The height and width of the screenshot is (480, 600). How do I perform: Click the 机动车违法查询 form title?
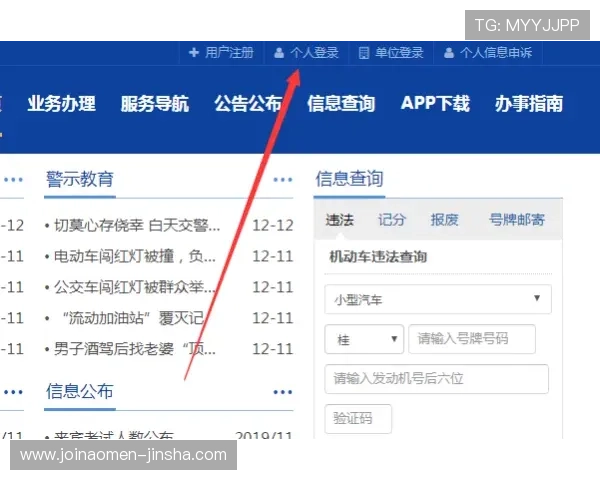pos(378,257)
